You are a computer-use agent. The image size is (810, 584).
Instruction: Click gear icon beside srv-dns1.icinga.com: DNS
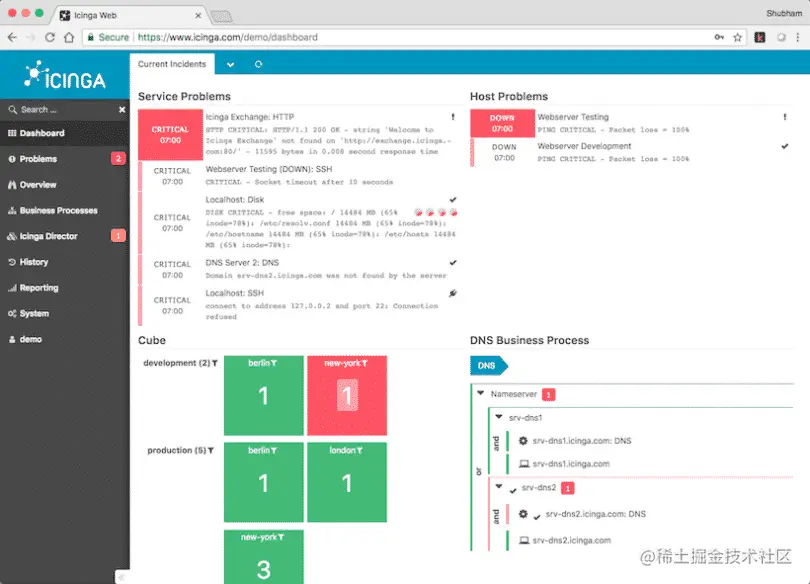click(x=523, y=441)
